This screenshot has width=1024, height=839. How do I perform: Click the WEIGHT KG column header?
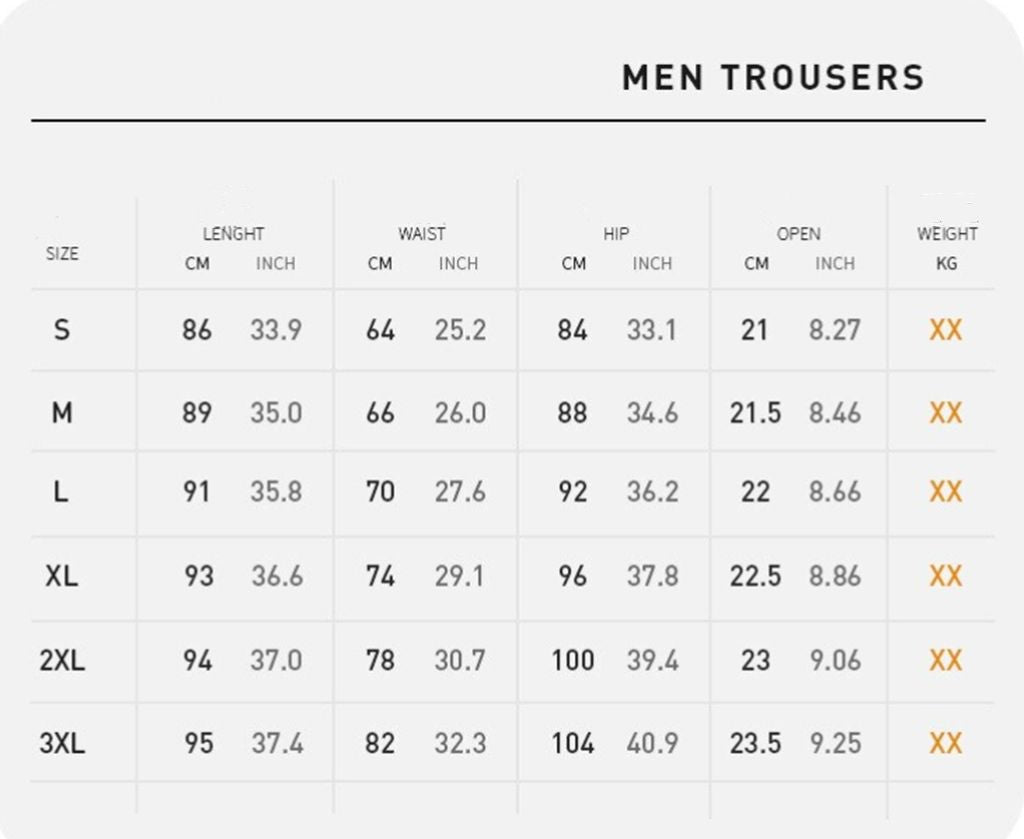pos(947,248)
